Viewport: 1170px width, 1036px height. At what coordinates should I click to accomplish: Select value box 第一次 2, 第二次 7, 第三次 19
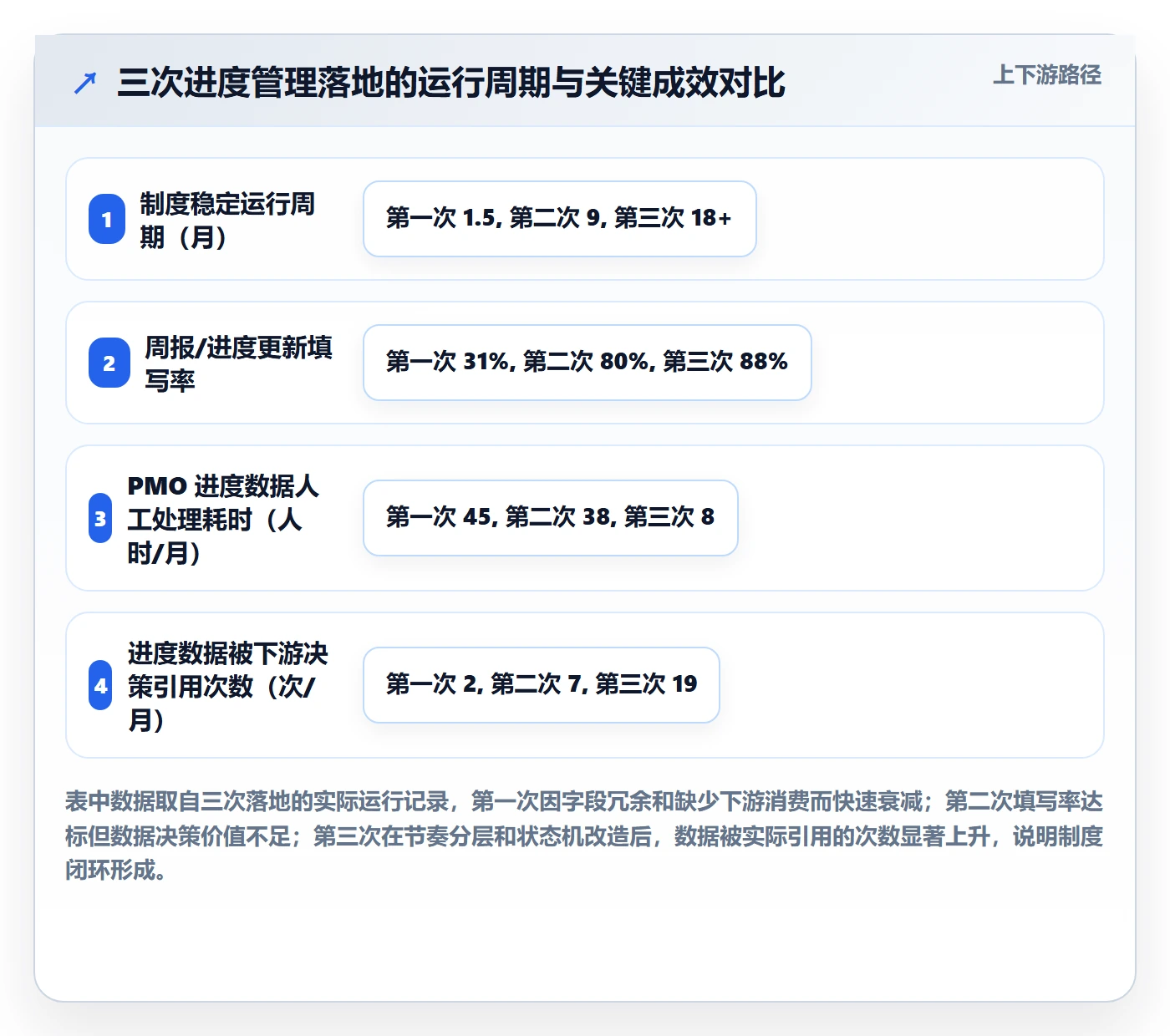[542, 685]
